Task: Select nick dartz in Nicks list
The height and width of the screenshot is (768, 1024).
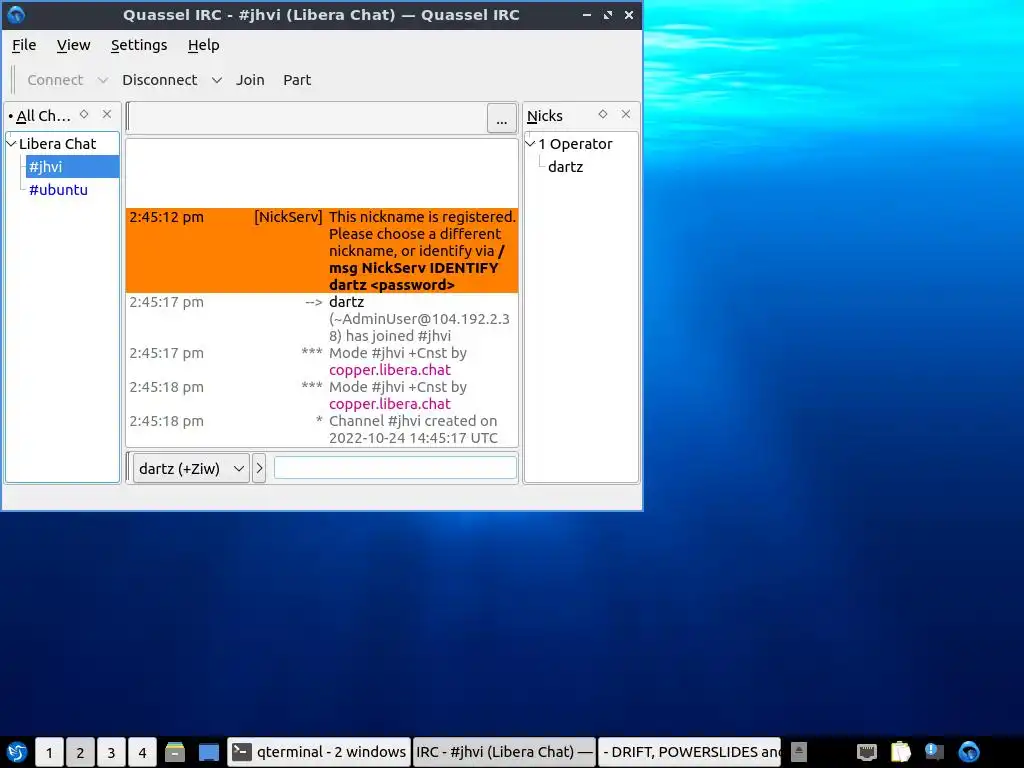Action: point(566,167)
